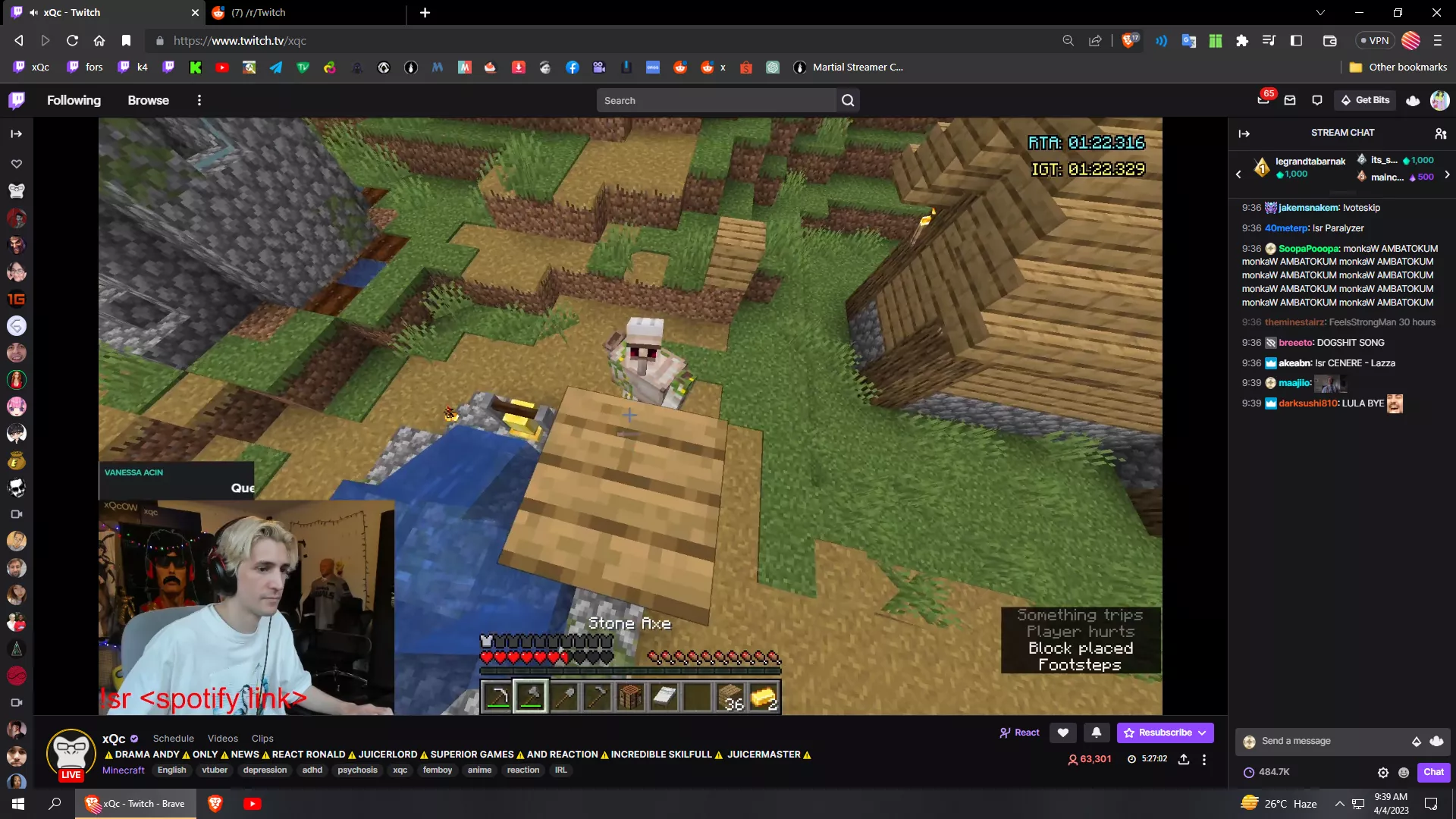Click the Send a message field
Screen dimensions: 1456x819
1327,741
